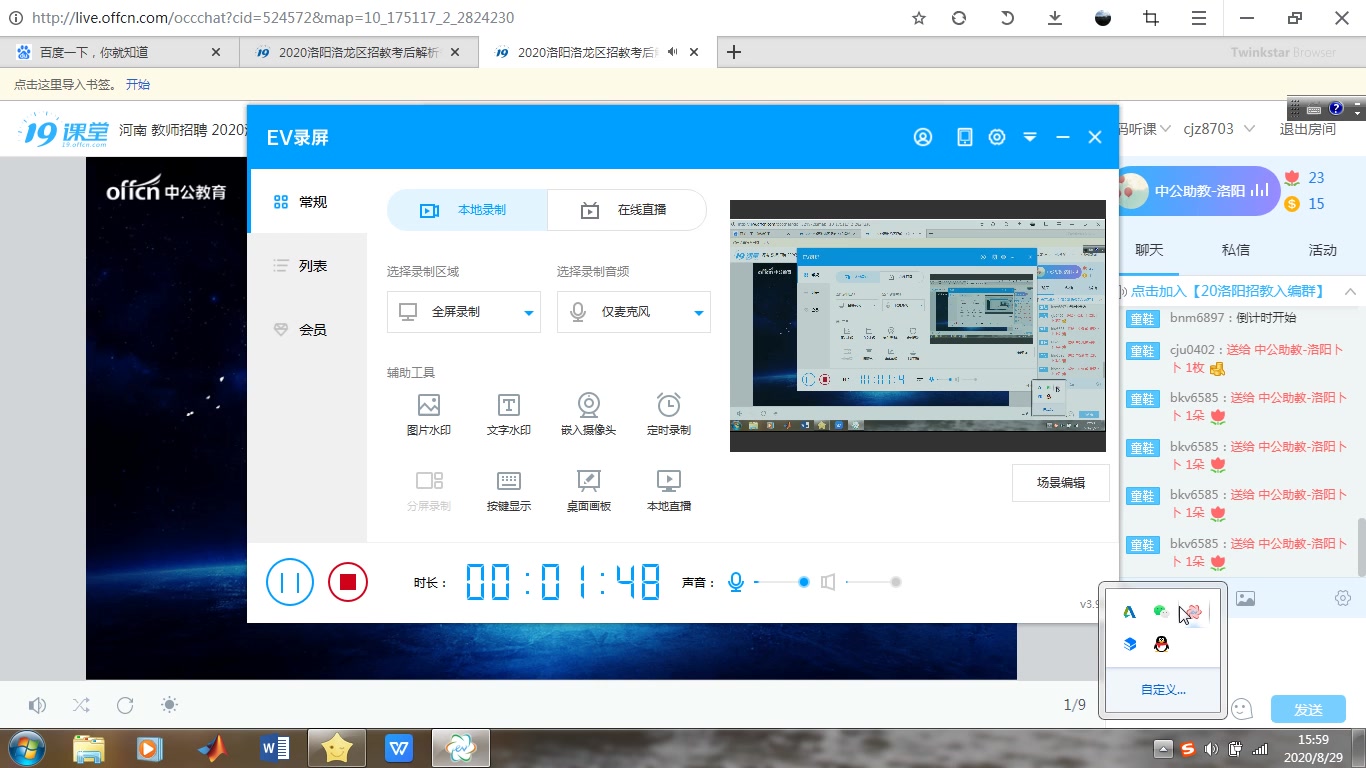Collapse the hidden tray icons arrow
This screenshot has height=768, width=1366.
point(1162,749)
